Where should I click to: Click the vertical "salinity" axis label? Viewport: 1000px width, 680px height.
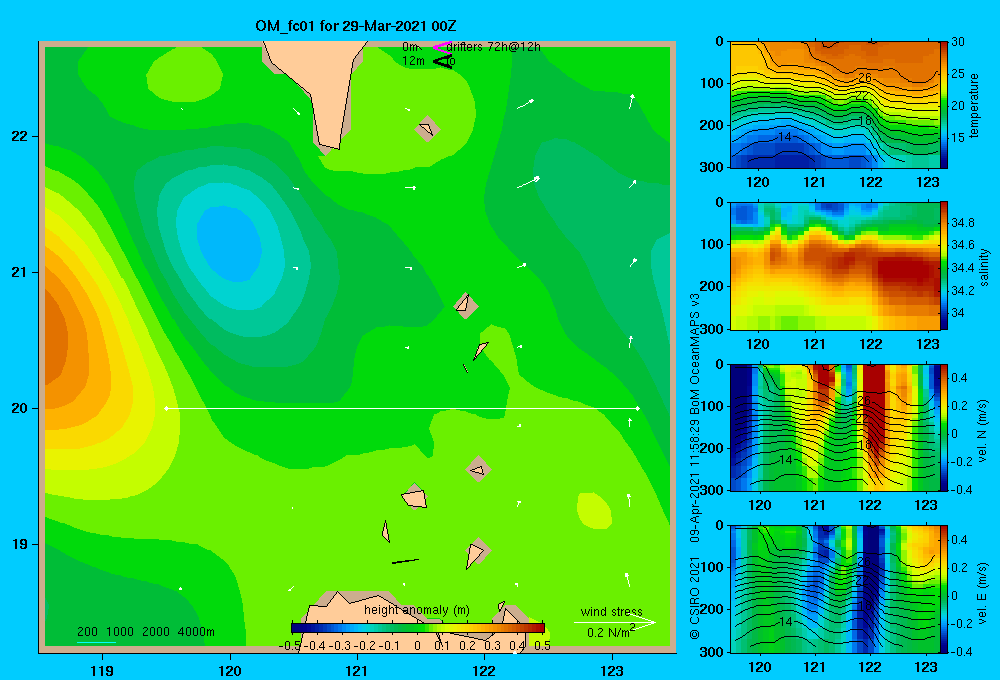(984, 267)
